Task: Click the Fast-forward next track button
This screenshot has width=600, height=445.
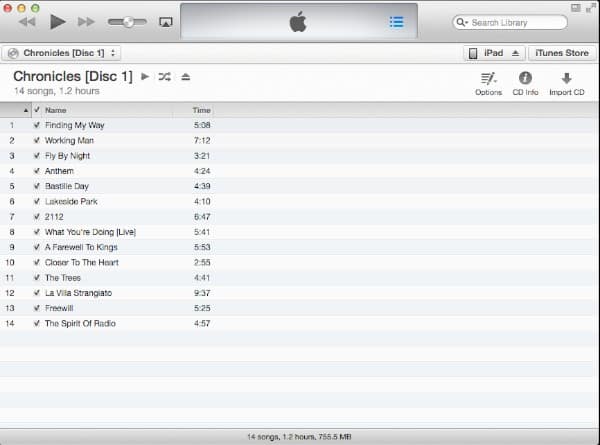Action: 86,22
